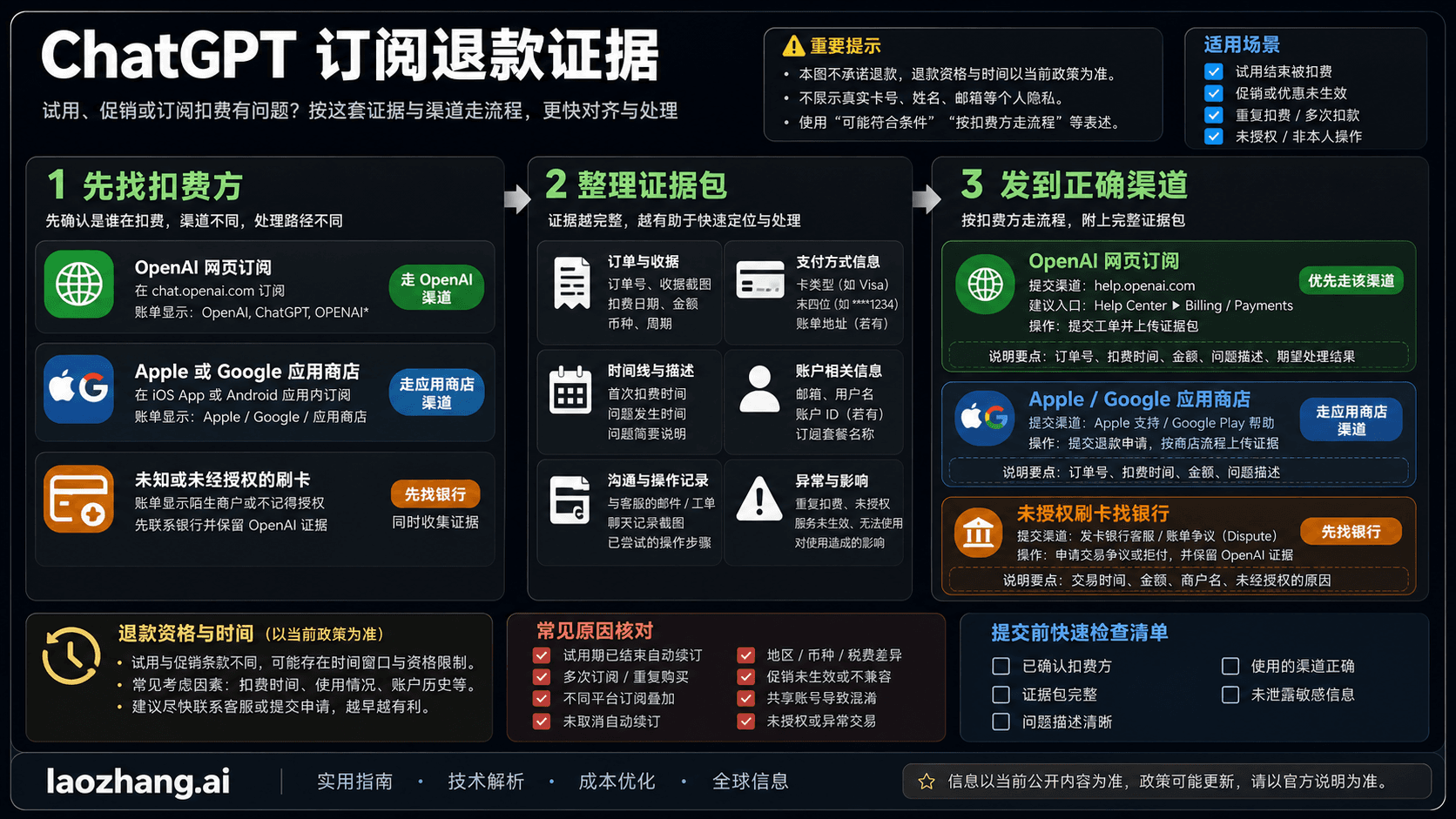Viewport: 1456px width, 819px height.
Task: Click the clock history icon beside 退款资格与时间
Action: [71, 655]
